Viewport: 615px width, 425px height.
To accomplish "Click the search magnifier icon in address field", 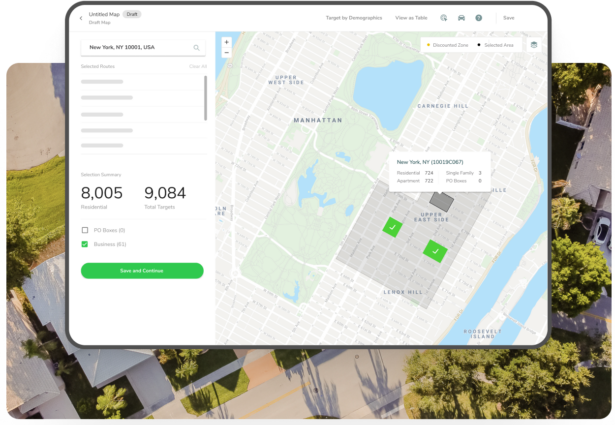I will pos(196,47).
